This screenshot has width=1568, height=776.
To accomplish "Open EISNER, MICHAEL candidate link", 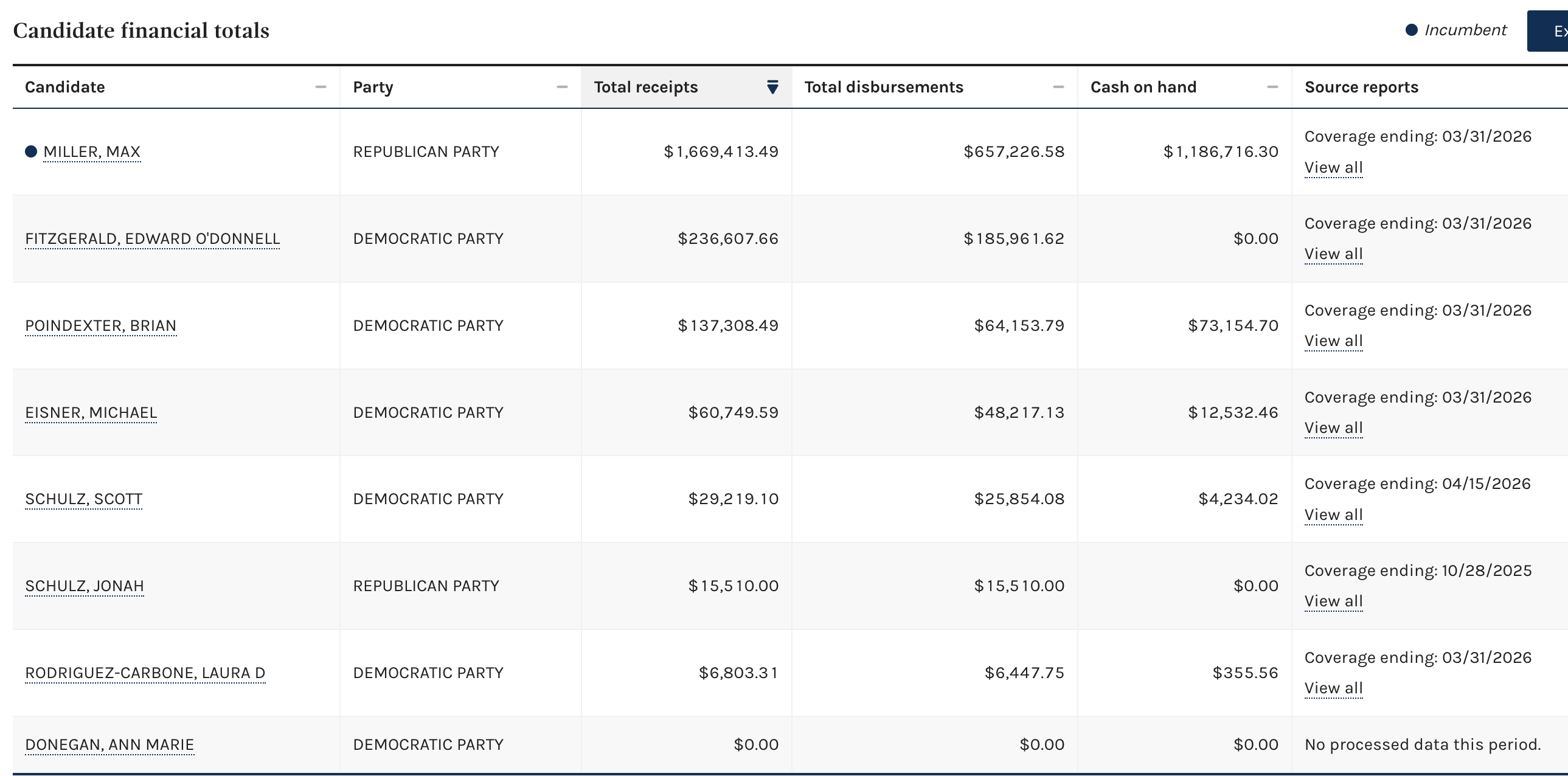I will click(x=91, y=413).
